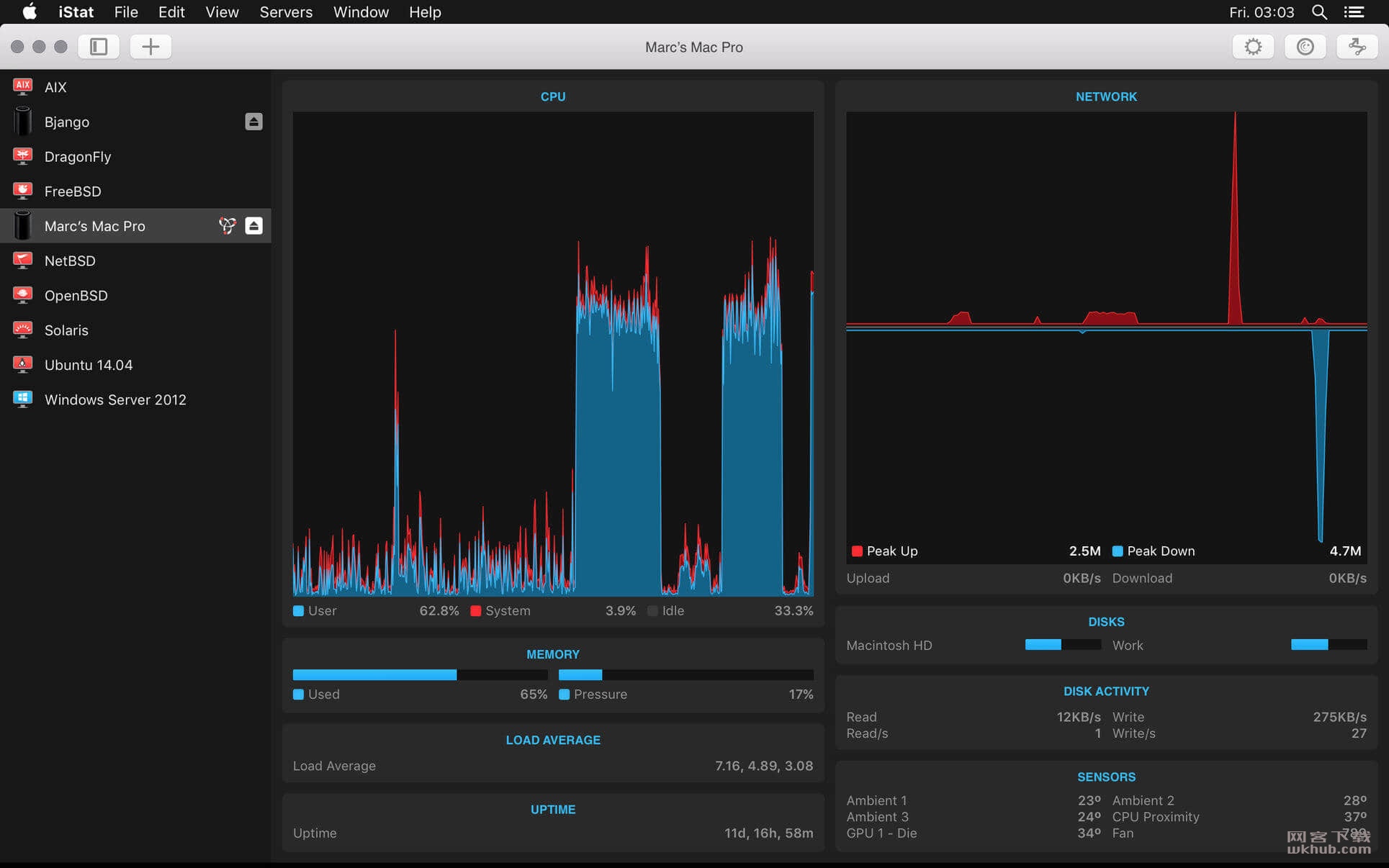This screenshot has width=1389, height=868.
Task: Click the Idle 33.3% value
Action: pyautogui.click(x=794, y=610)
